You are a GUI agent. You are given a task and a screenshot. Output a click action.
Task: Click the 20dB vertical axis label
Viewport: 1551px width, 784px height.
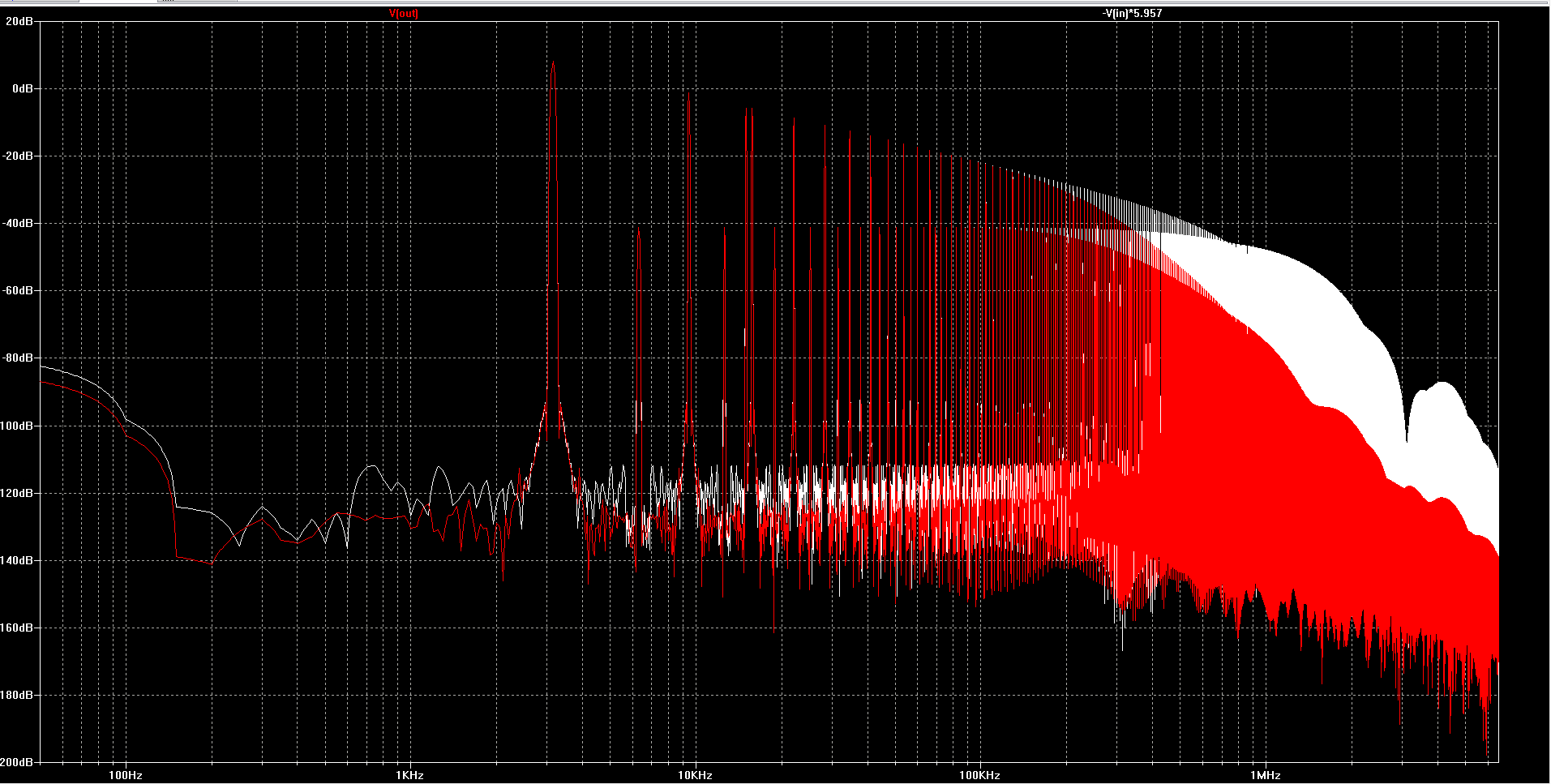(19, 21)
